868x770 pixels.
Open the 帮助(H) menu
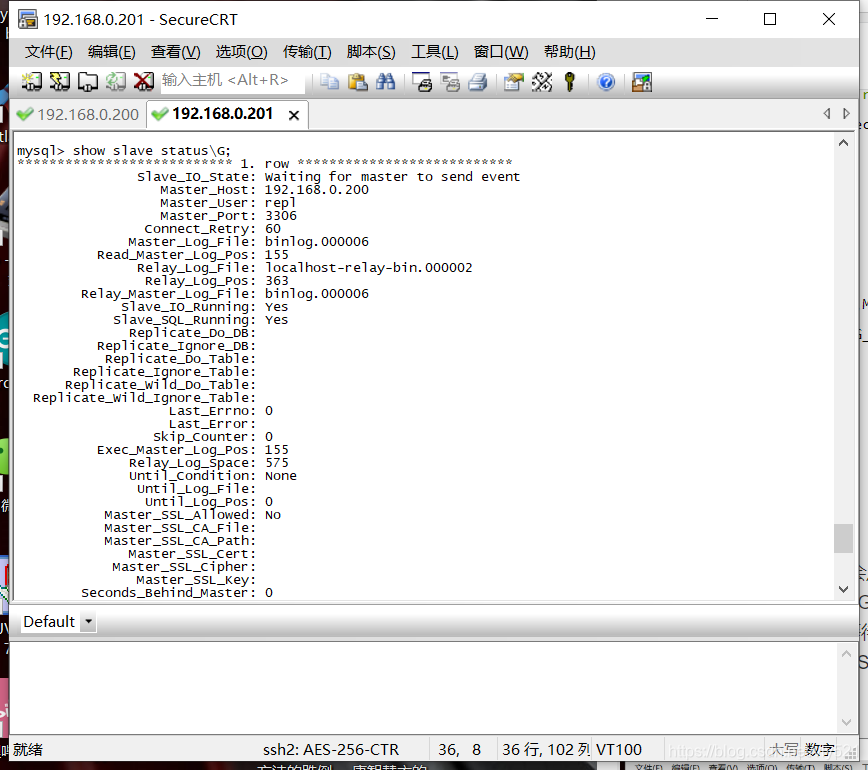point(570,52)
